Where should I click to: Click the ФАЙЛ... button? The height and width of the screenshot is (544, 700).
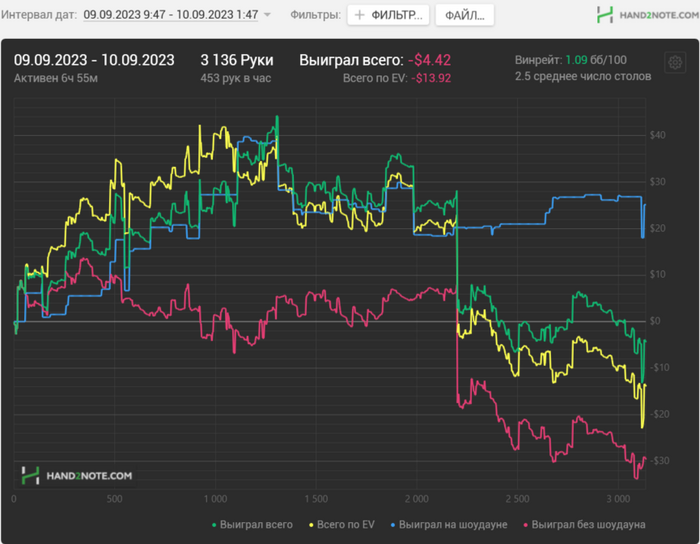(x=465, y=15)
